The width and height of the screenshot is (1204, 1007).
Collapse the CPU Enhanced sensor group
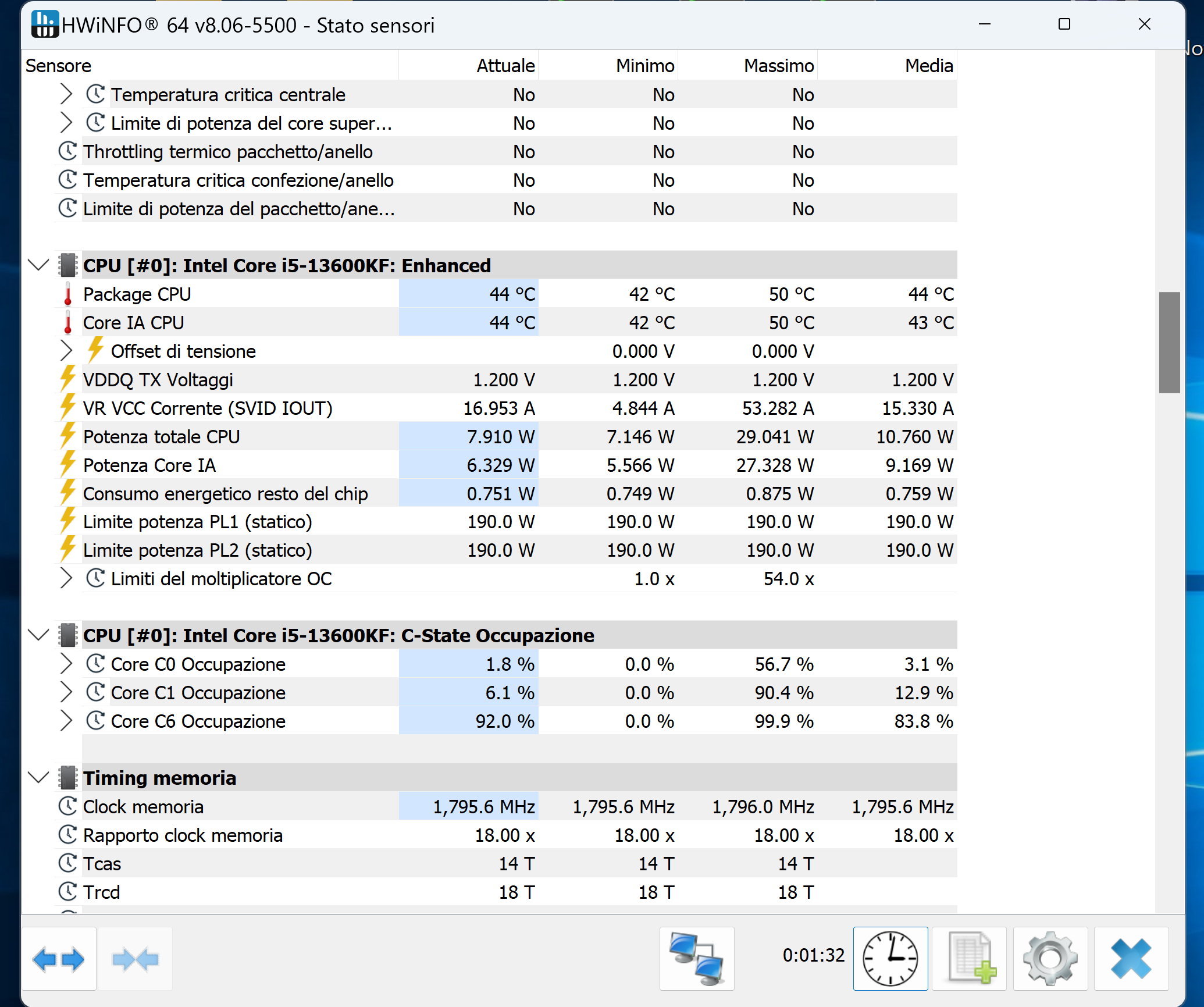coord(38,265)
